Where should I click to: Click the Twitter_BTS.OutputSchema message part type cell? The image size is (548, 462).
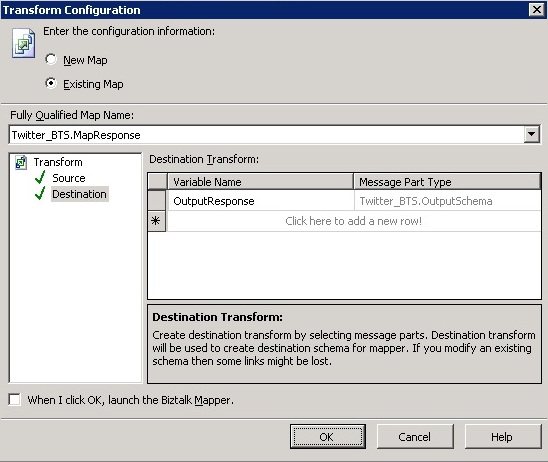[447, 201]
